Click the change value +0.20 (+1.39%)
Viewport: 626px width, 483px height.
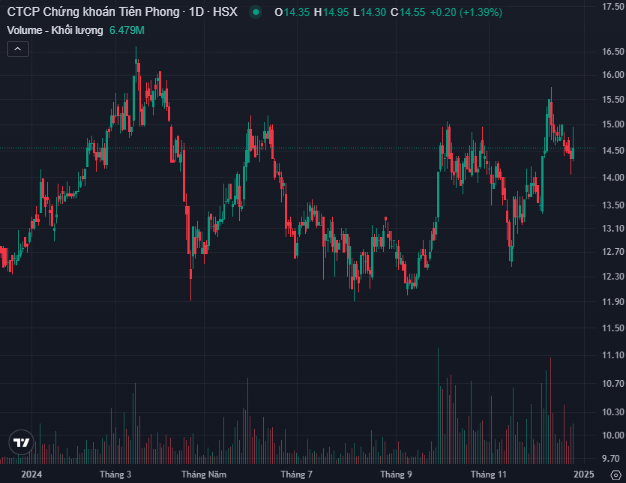pos(466,12)
